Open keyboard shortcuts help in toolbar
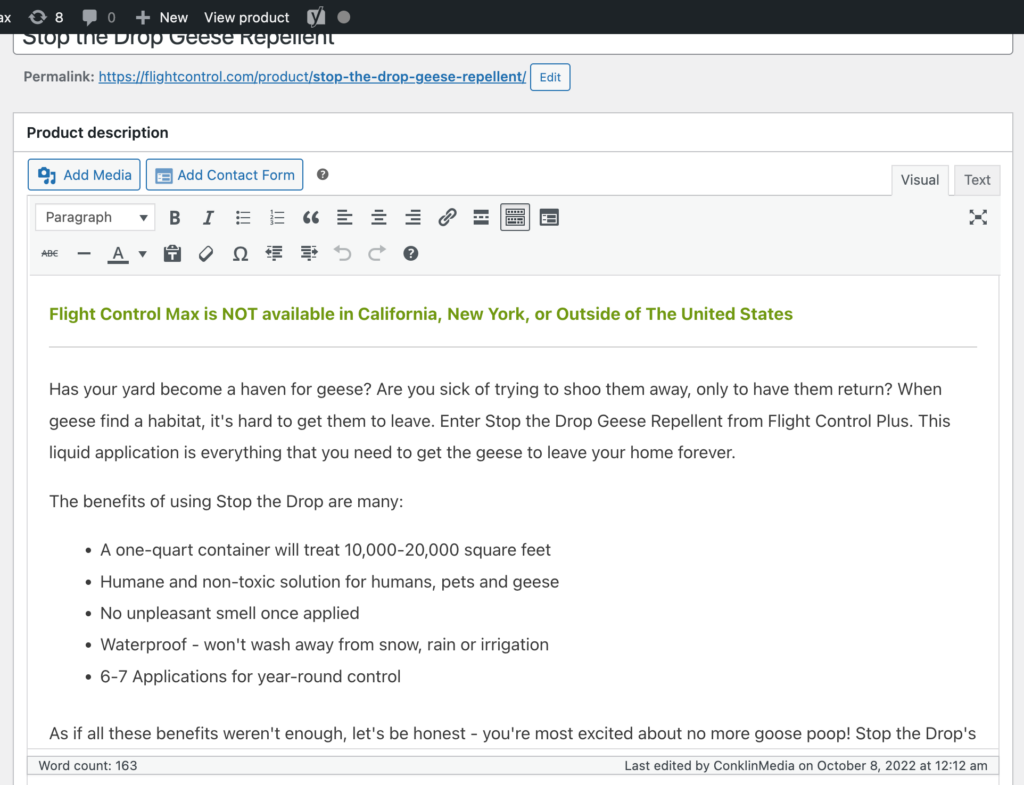 click(411, 253)
